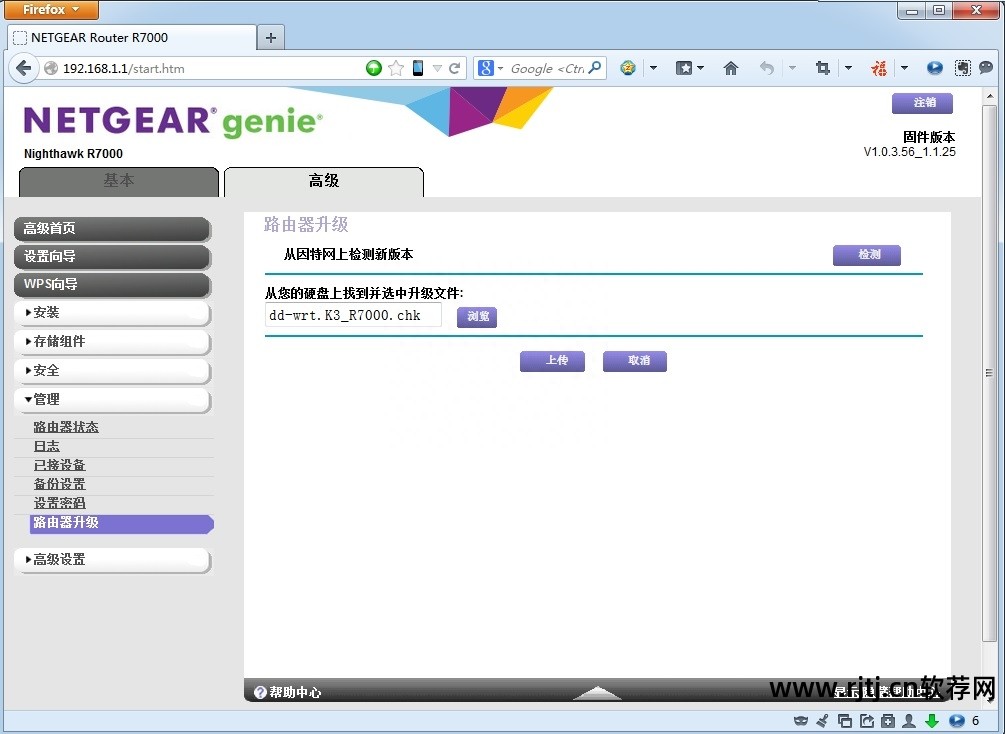Open WPS向导 in the sidebar

[x=113, y=285]
